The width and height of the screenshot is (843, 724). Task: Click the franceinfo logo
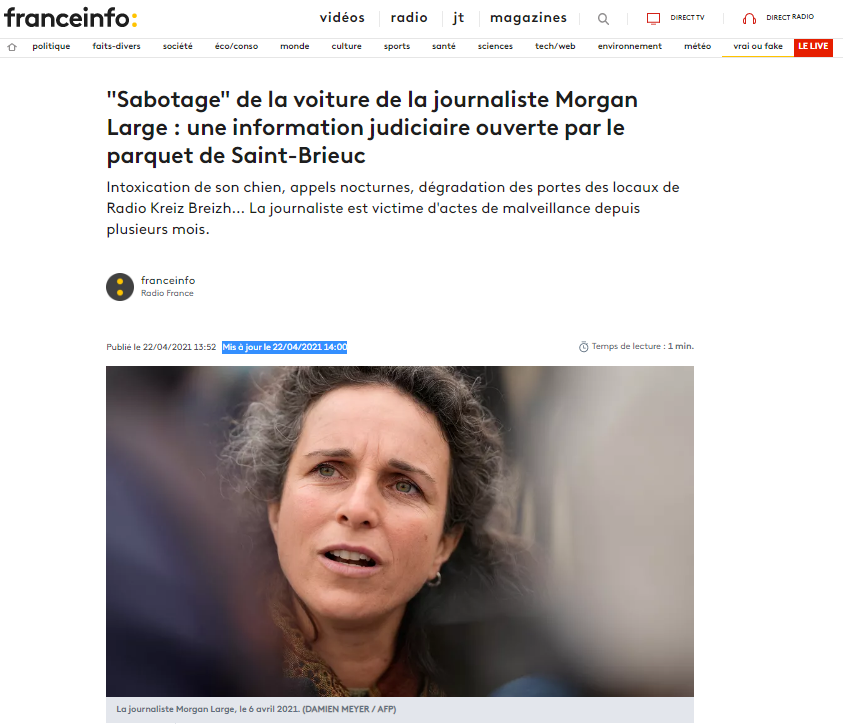pyautogui.click(x=70, y=18)
